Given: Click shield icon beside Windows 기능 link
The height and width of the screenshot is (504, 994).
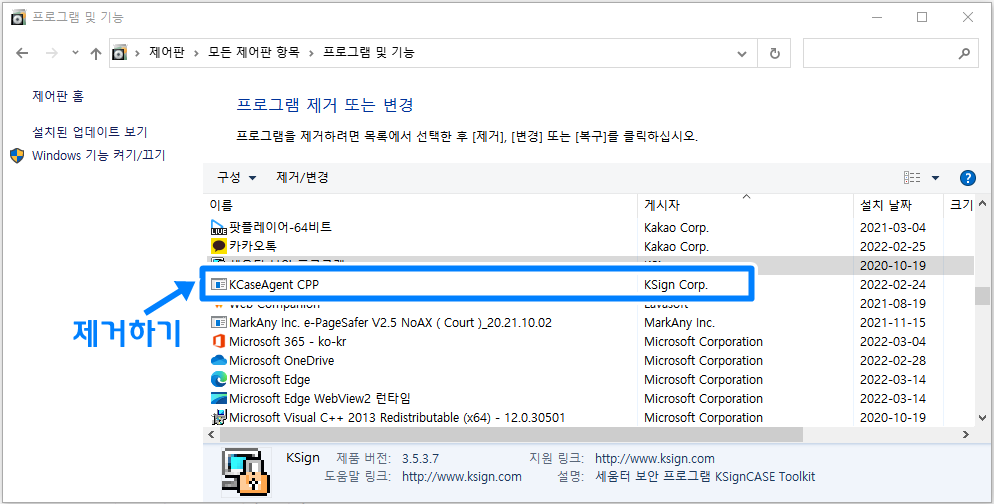Looking at the screenshot, I should click(17, 155).
